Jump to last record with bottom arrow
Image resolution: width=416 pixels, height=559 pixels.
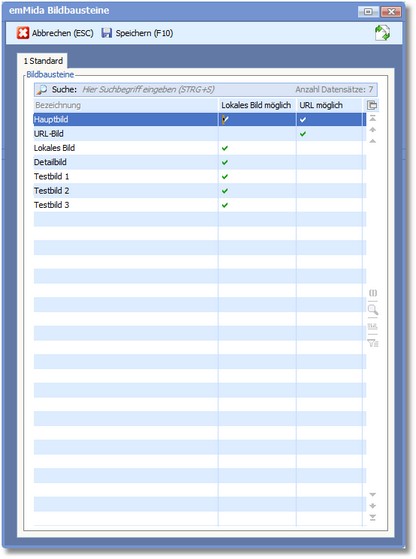(373, 517)
